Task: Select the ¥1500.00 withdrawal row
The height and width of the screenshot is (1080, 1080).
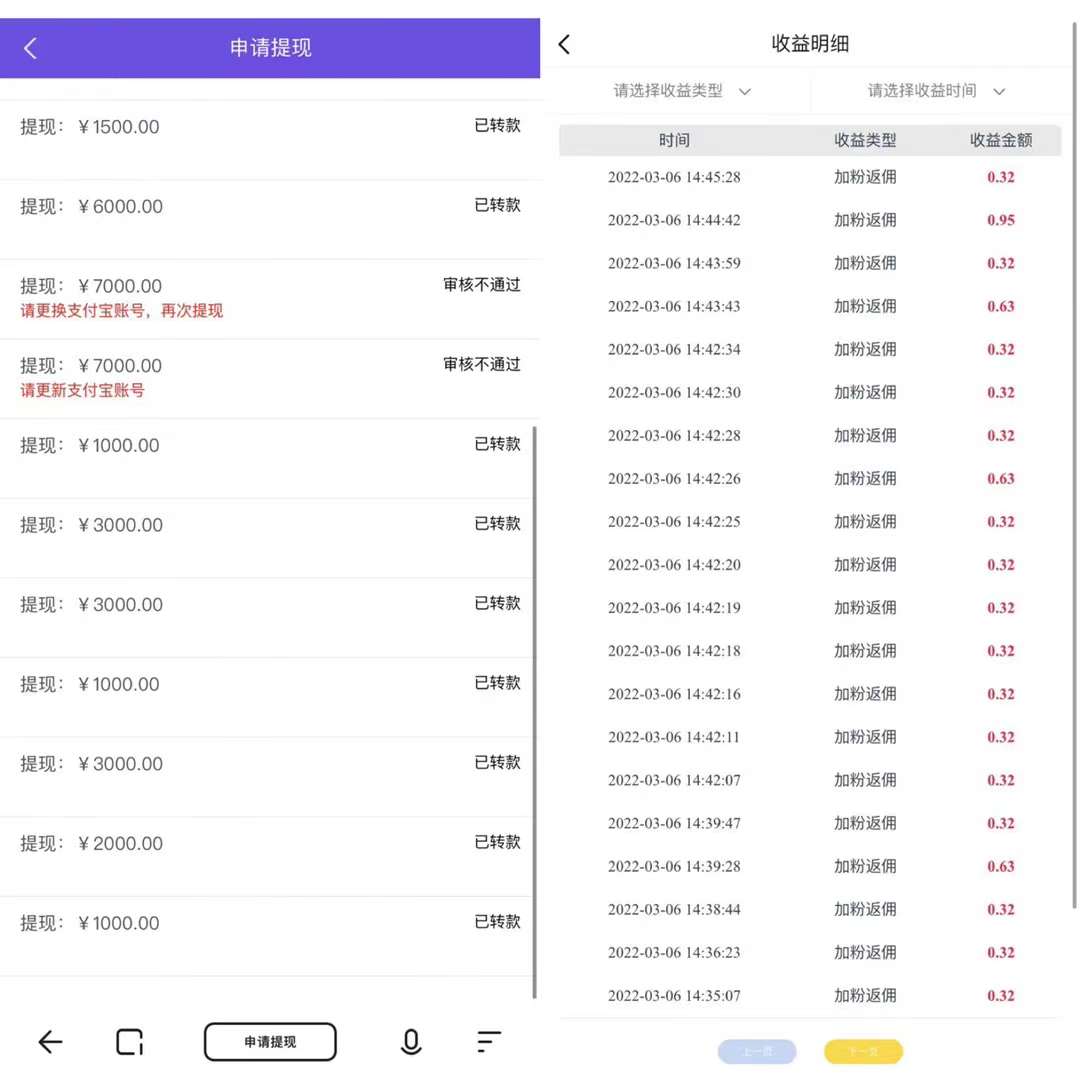Action: [270, 140]
